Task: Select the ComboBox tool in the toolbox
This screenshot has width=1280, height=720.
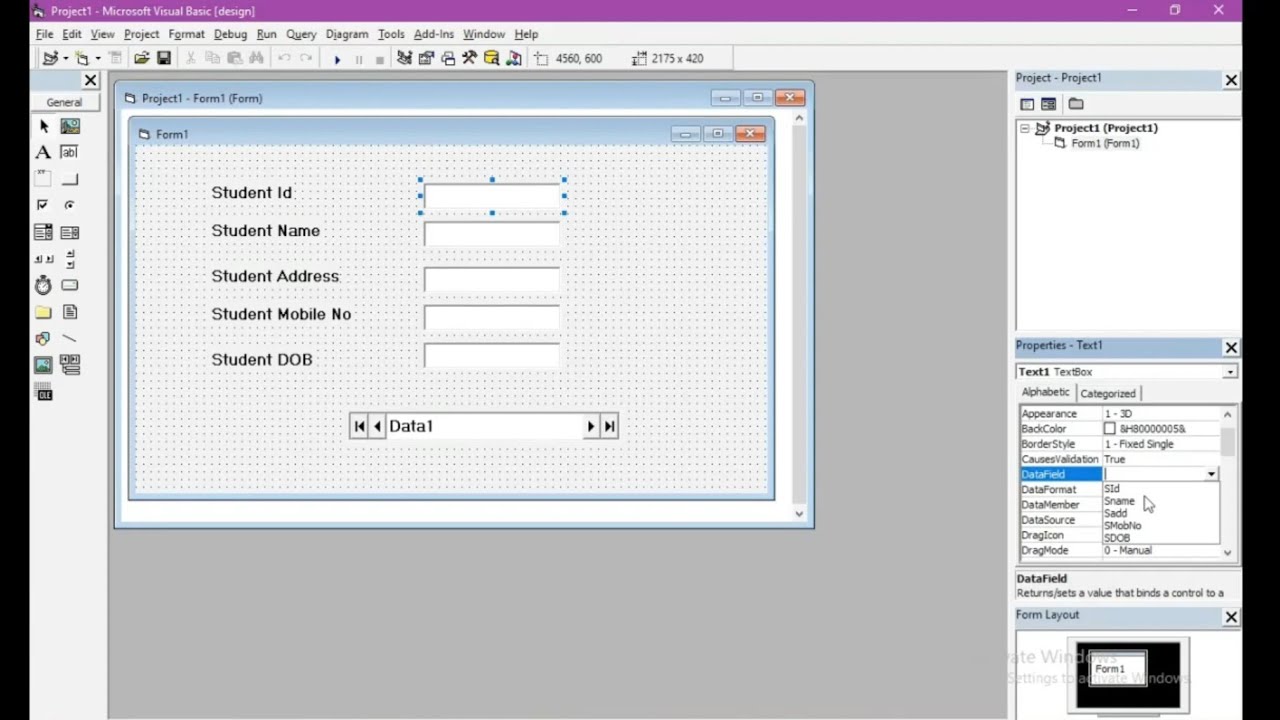Action: tap(43, 232)
